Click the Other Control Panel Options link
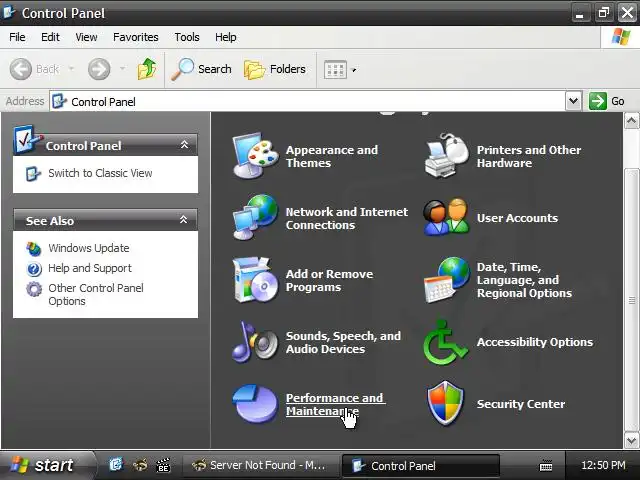 click(x=96, y=294)
